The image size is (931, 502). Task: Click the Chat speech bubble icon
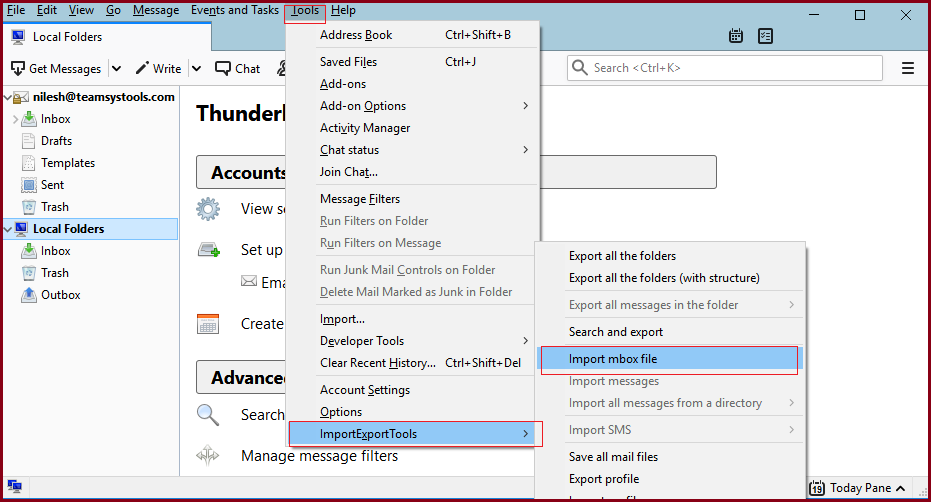coord(223,68)
